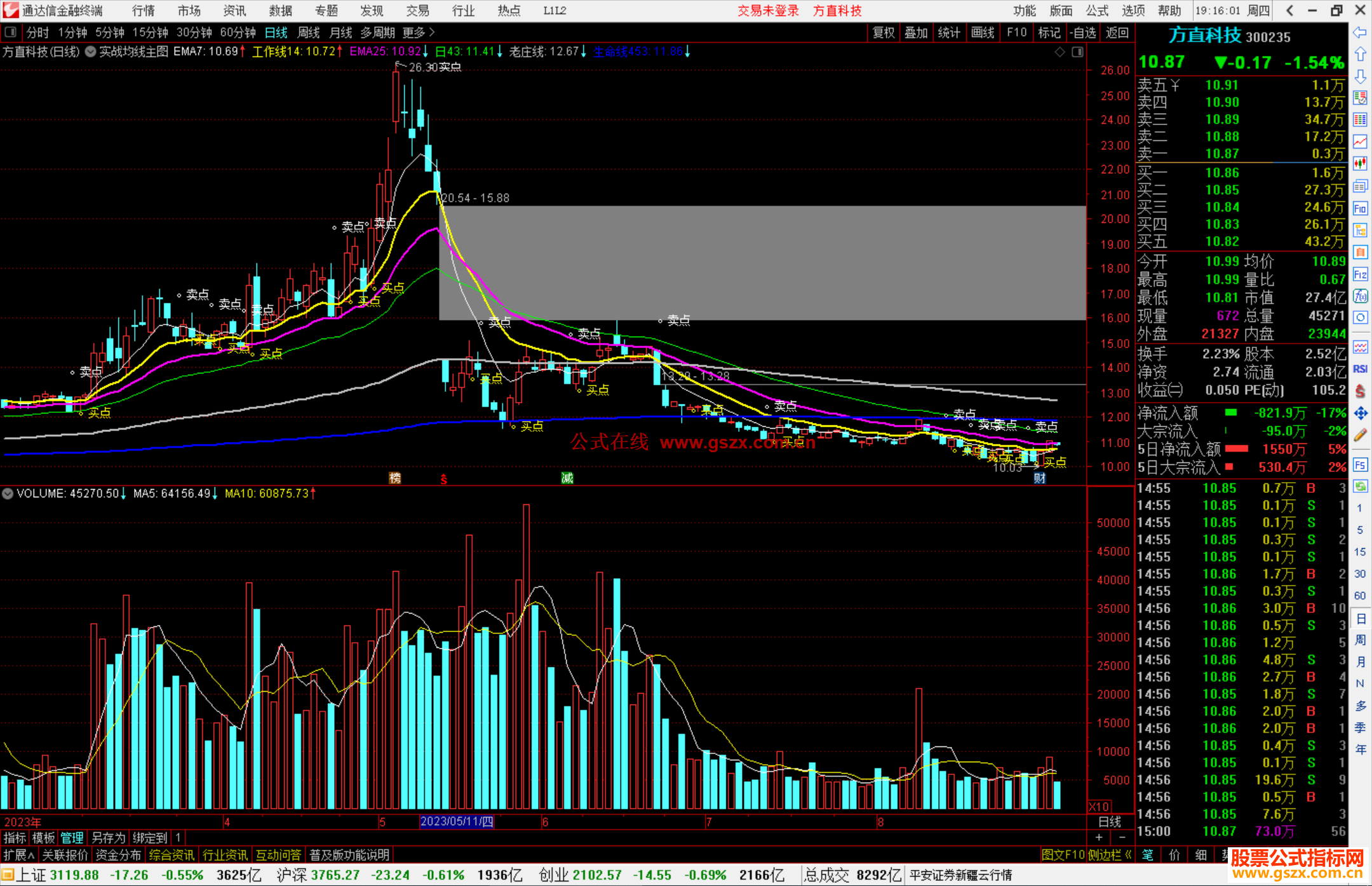
Task: Click the candlestick chart sidebar icon
Action: 1360,164
